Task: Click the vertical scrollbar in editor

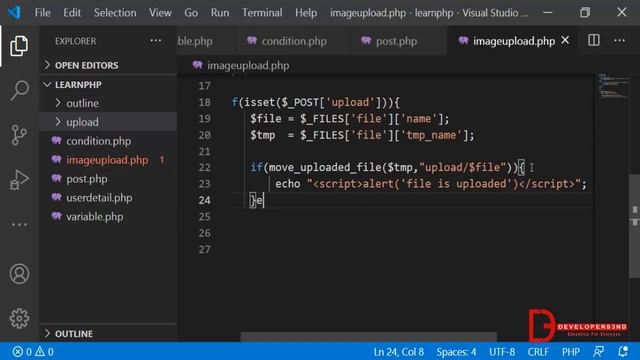Action: click(634, 226)
